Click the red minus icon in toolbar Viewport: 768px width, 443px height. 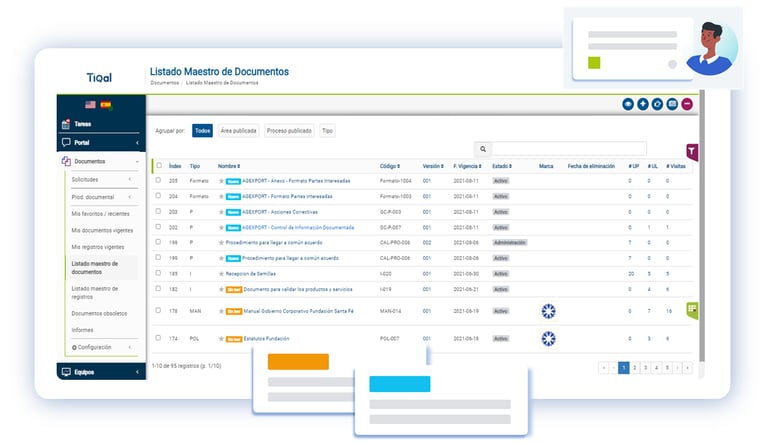click(x=687, y=104)
